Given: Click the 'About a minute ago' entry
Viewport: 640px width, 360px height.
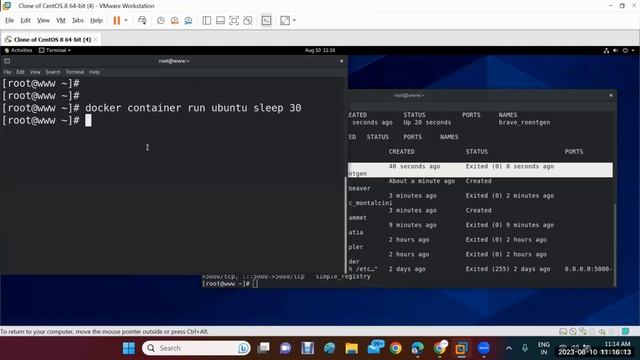Looking at the screenshot, I should tap(422, 181).
